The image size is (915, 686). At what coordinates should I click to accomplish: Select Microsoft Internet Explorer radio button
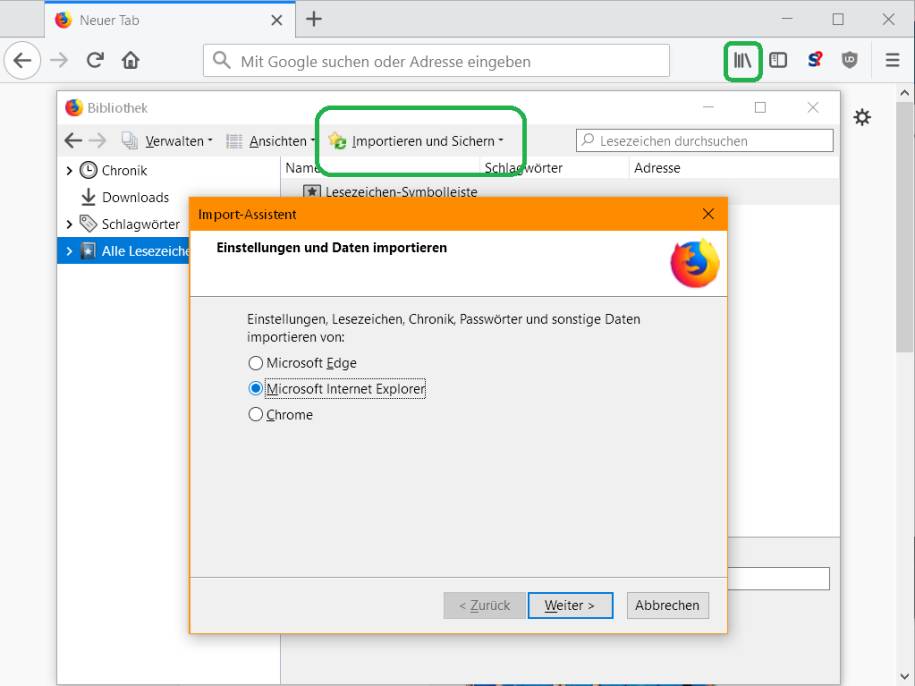[x=255, y=388]
